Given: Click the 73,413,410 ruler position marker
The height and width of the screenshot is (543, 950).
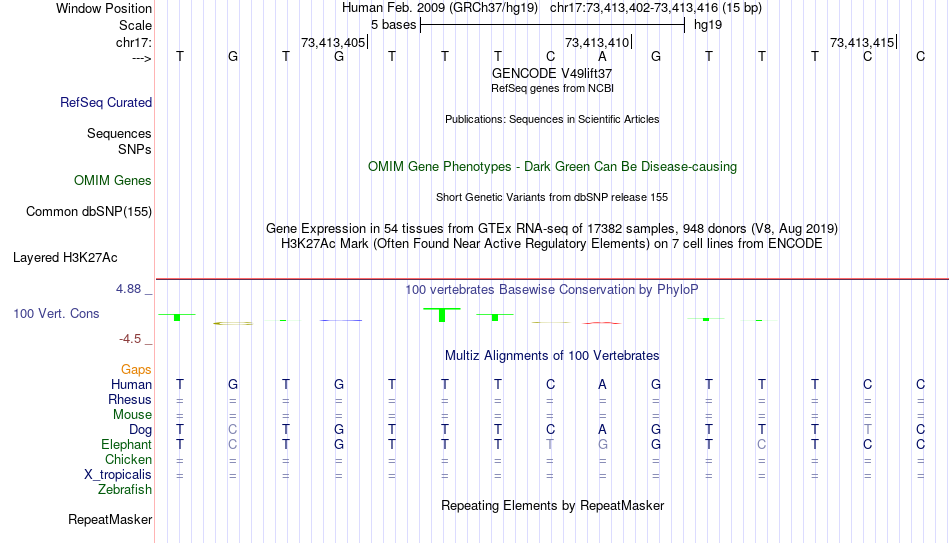Looking at the screenshot, I should (598, 42).
